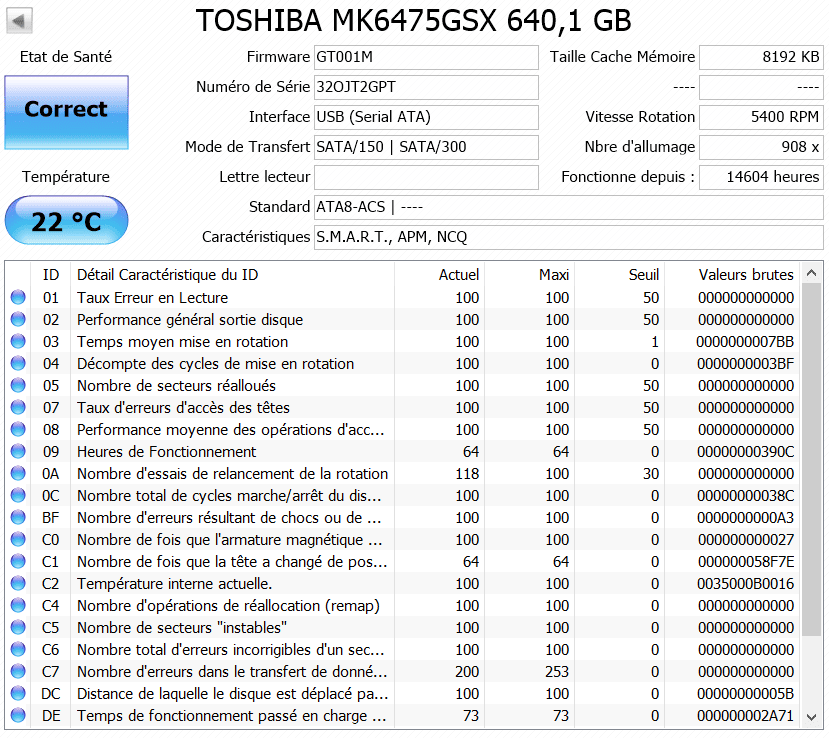Screen dimensions: 829x738
Task: Click the Maxi column header
Action: pos(529,275)
